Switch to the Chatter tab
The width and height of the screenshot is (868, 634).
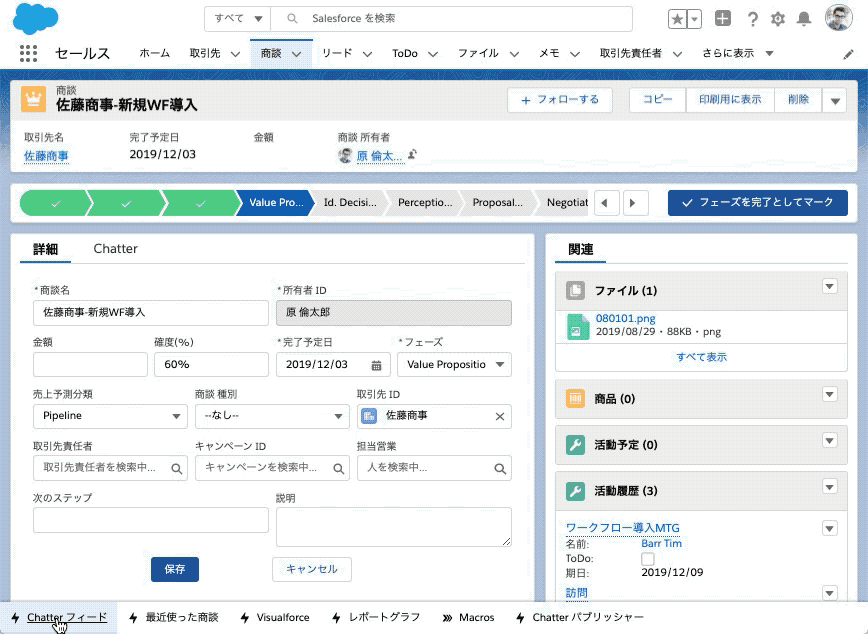click(x=115, y=249)
